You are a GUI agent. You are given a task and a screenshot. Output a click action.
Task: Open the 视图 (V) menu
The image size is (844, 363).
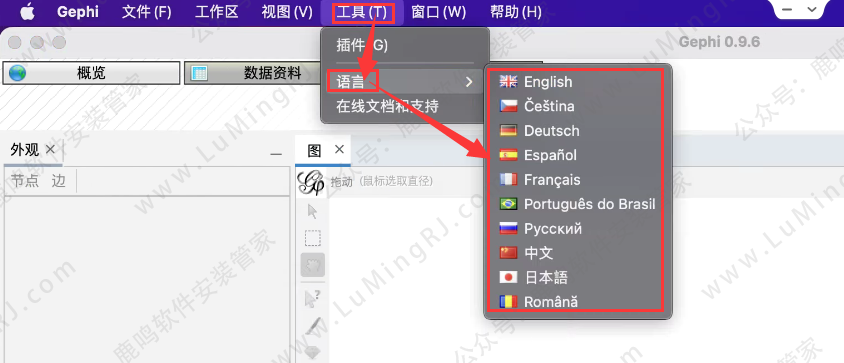coord(287,12)
